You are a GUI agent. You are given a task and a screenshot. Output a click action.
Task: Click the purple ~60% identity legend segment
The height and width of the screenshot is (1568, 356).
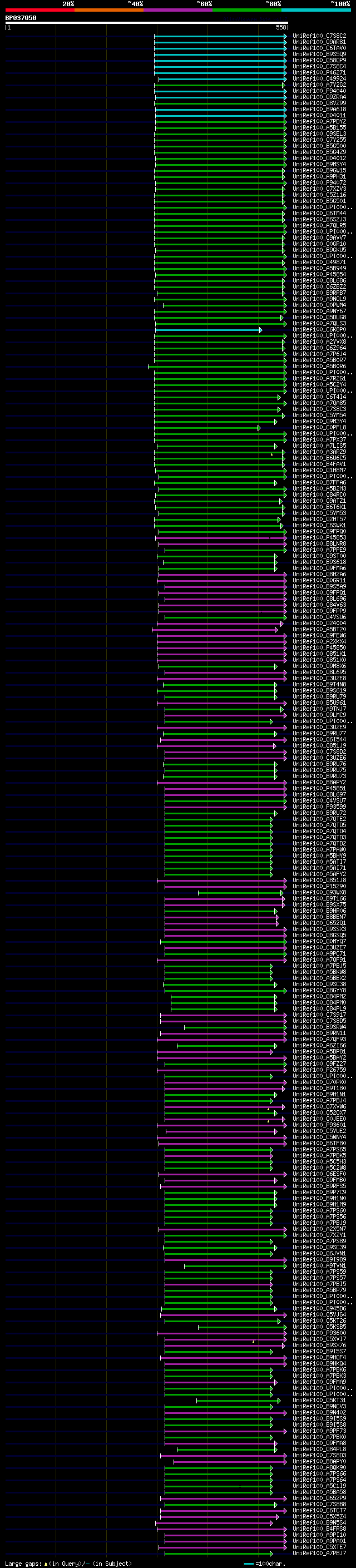pos(177,10)
